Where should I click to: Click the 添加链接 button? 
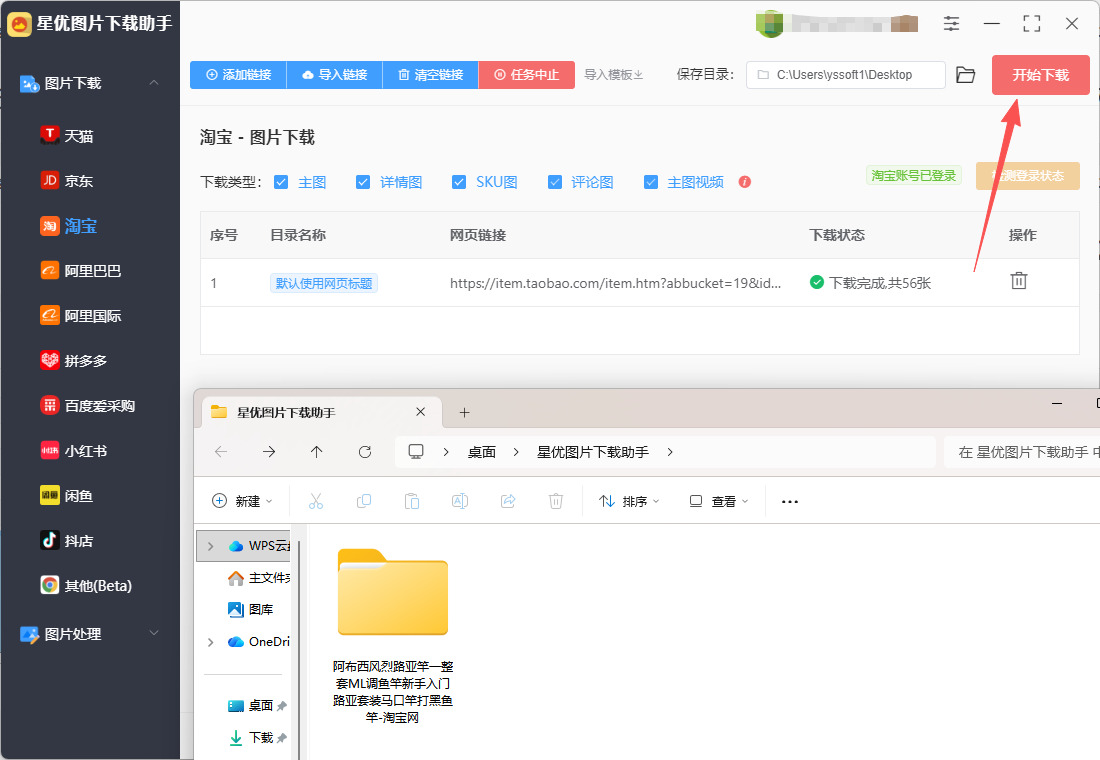(238, 75)
